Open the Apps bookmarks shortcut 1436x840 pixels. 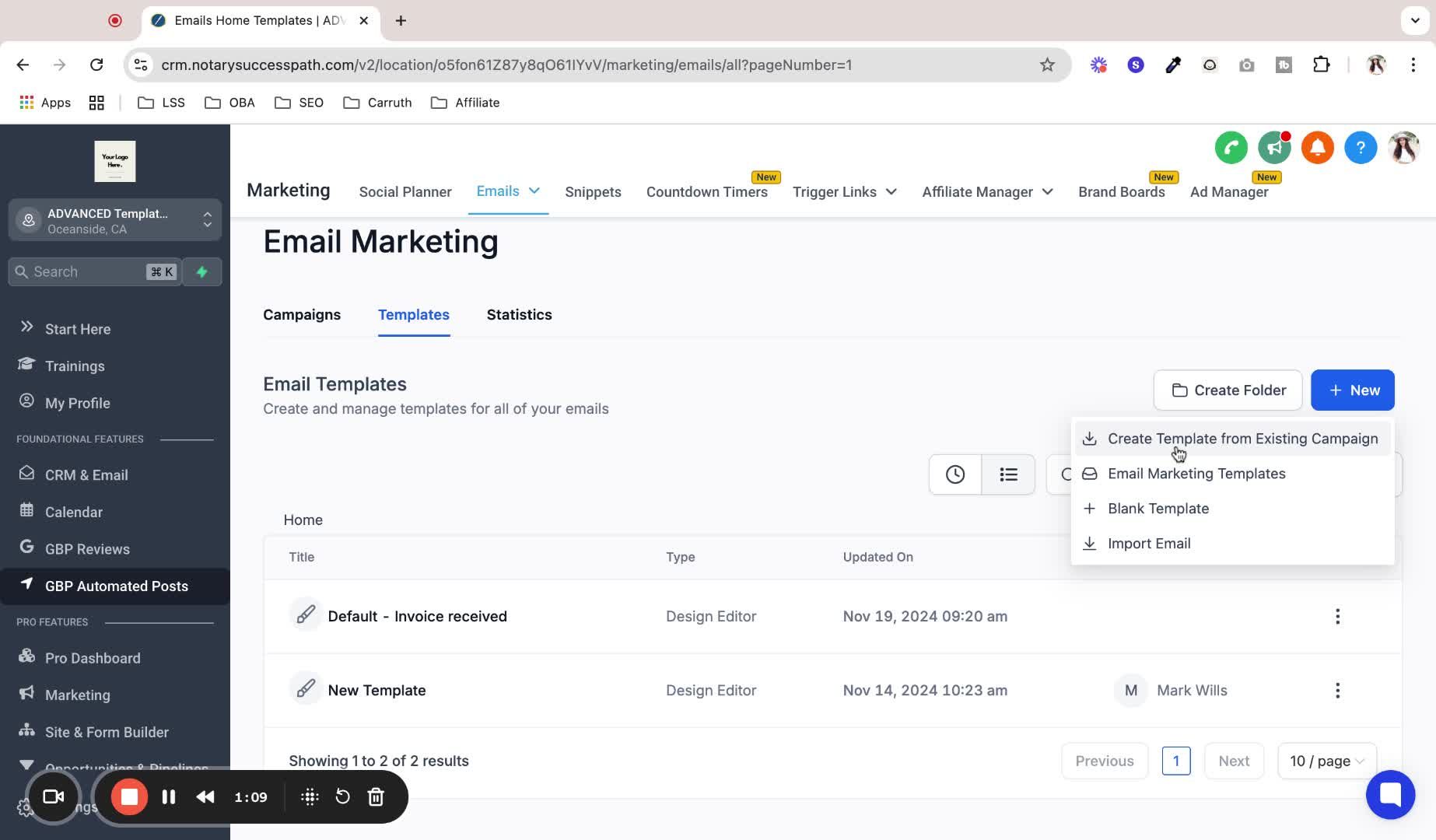[x=45, y=103]
